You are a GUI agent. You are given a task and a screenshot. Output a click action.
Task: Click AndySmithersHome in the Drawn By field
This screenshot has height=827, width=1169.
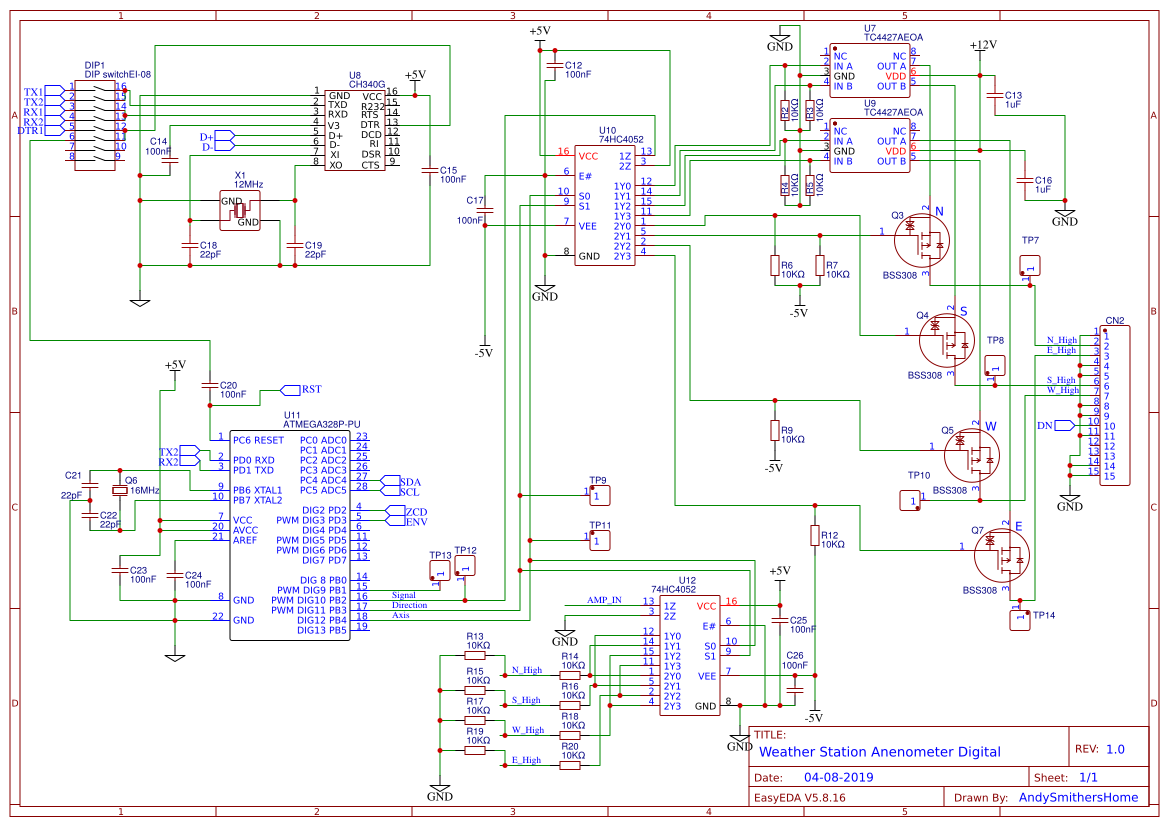click(1078, 797)
